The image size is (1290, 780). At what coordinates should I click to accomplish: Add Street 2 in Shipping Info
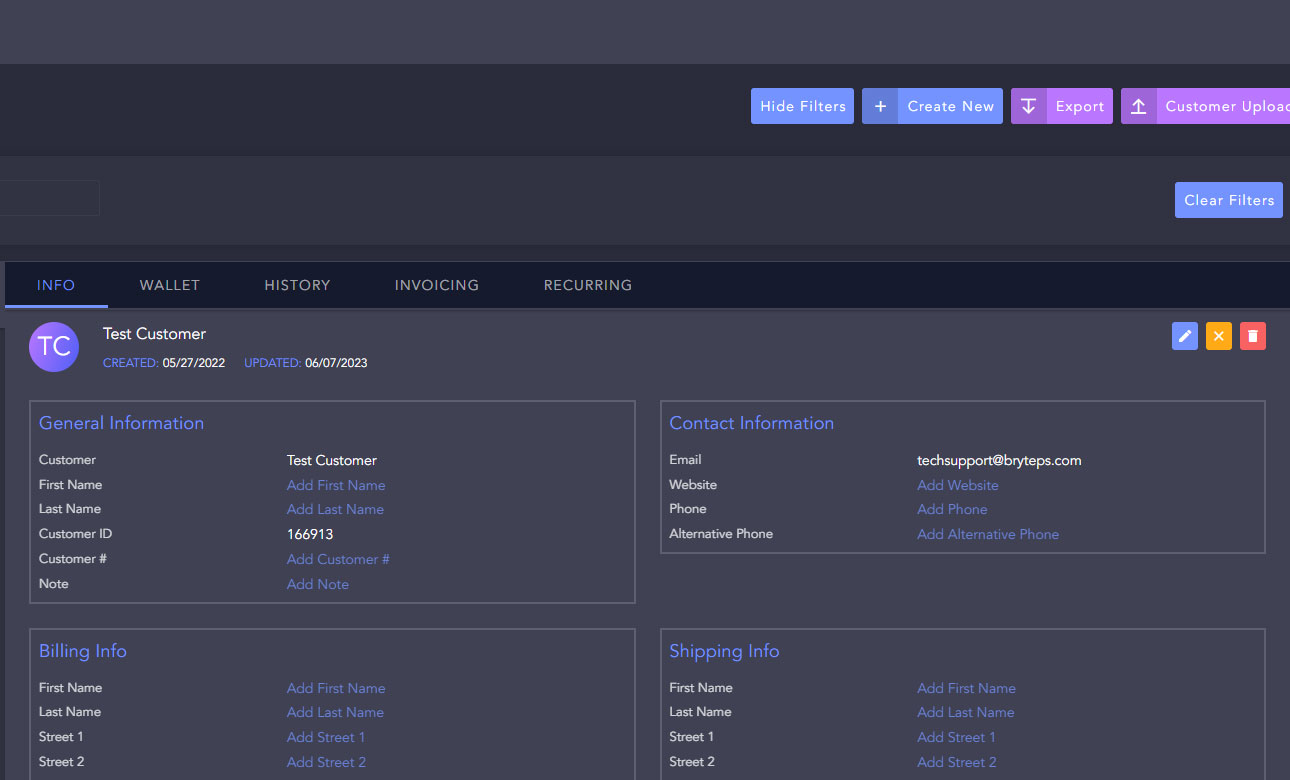click(957, 762)
